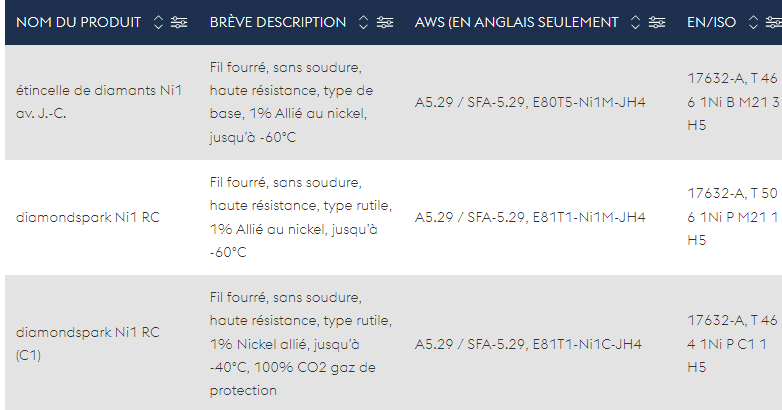Open the diamondspark Ni1 RC (C1) product
The height and width of the screenshot is (410, 782).
pyautogui.click(x=88, y=344)
